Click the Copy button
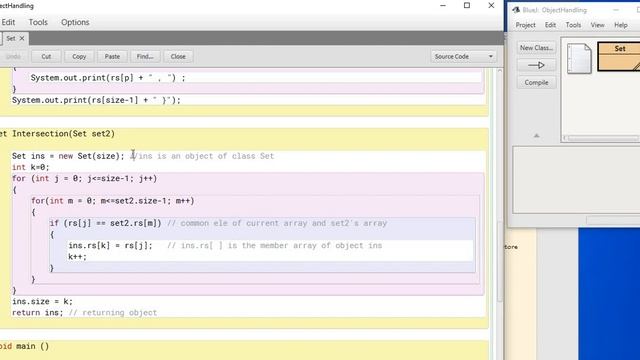 coord(79,57)
